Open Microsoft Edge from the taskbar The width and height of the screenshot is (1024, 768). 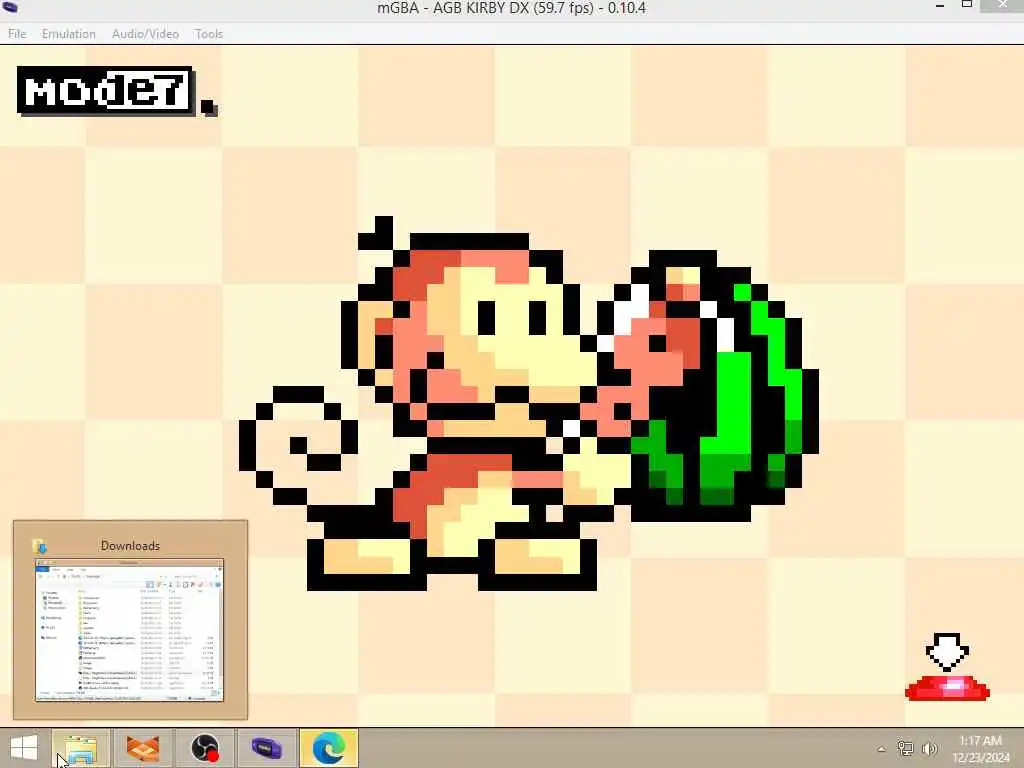point(328,748)
